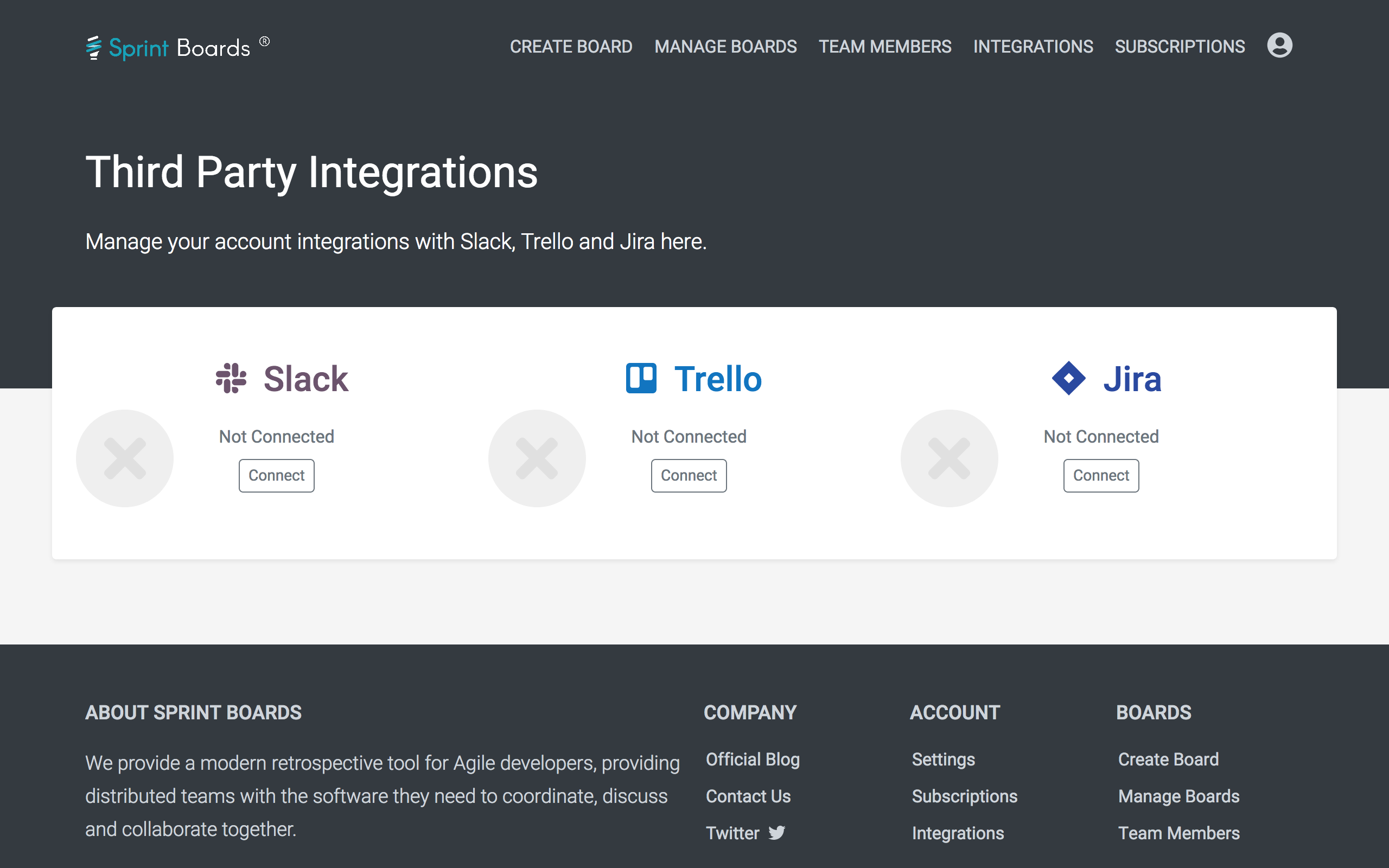Viewport: 1389px width, 868px height.
Task: Click Create Board link in the footer
Action: point(1168,759)
